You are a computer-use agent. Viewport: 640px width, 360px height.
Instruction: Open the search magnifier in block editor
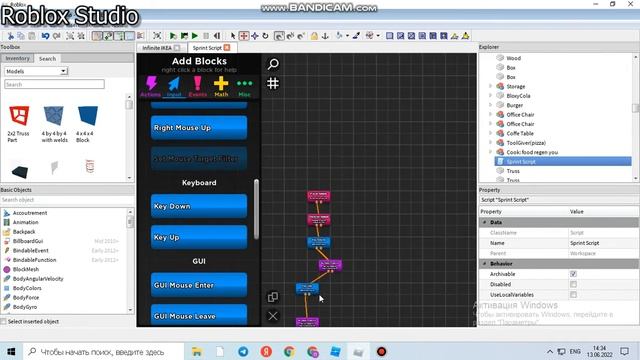click(273, 64)
